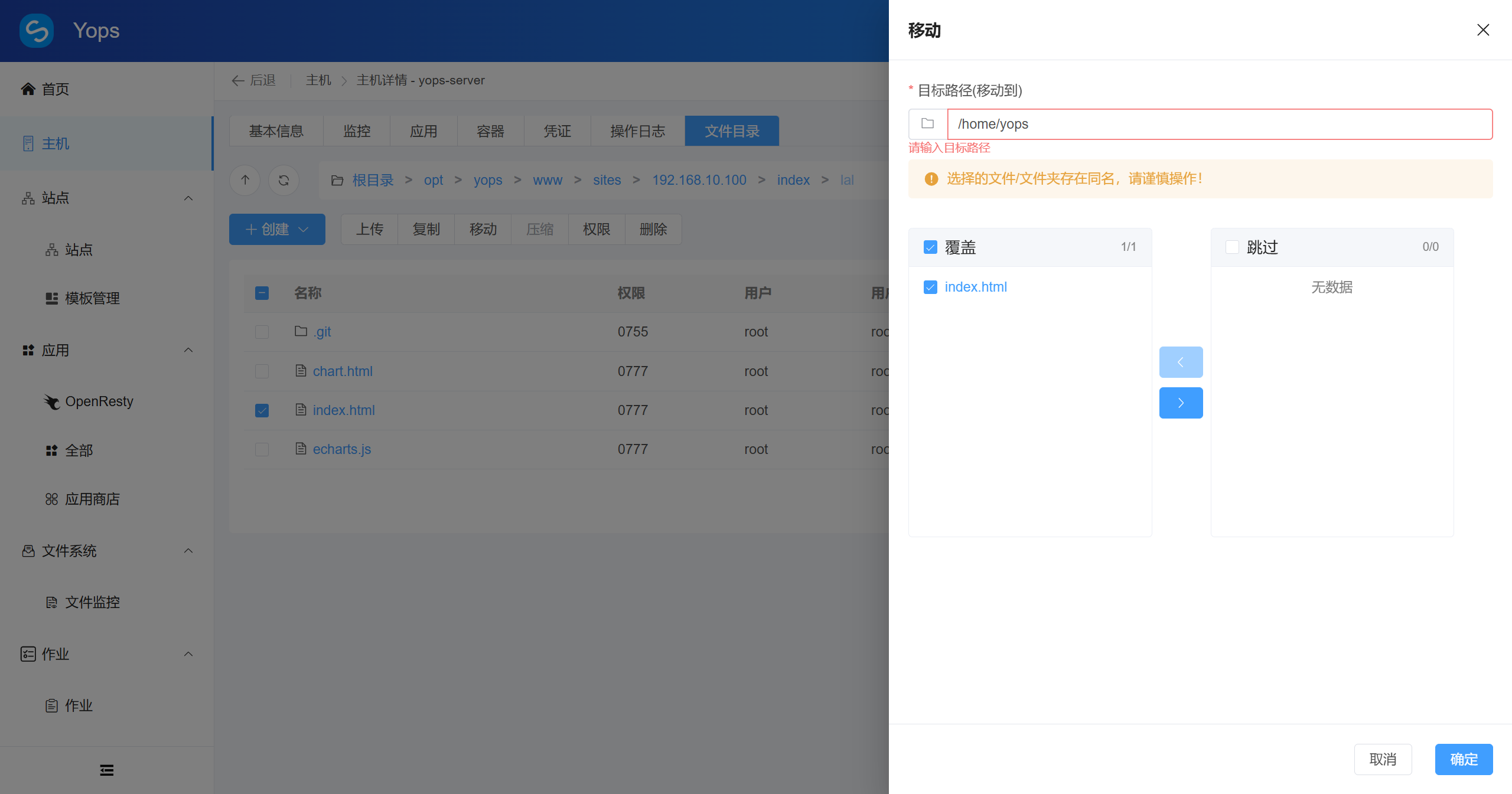Close the 移动 drawer panel

tap(1482, 30)
